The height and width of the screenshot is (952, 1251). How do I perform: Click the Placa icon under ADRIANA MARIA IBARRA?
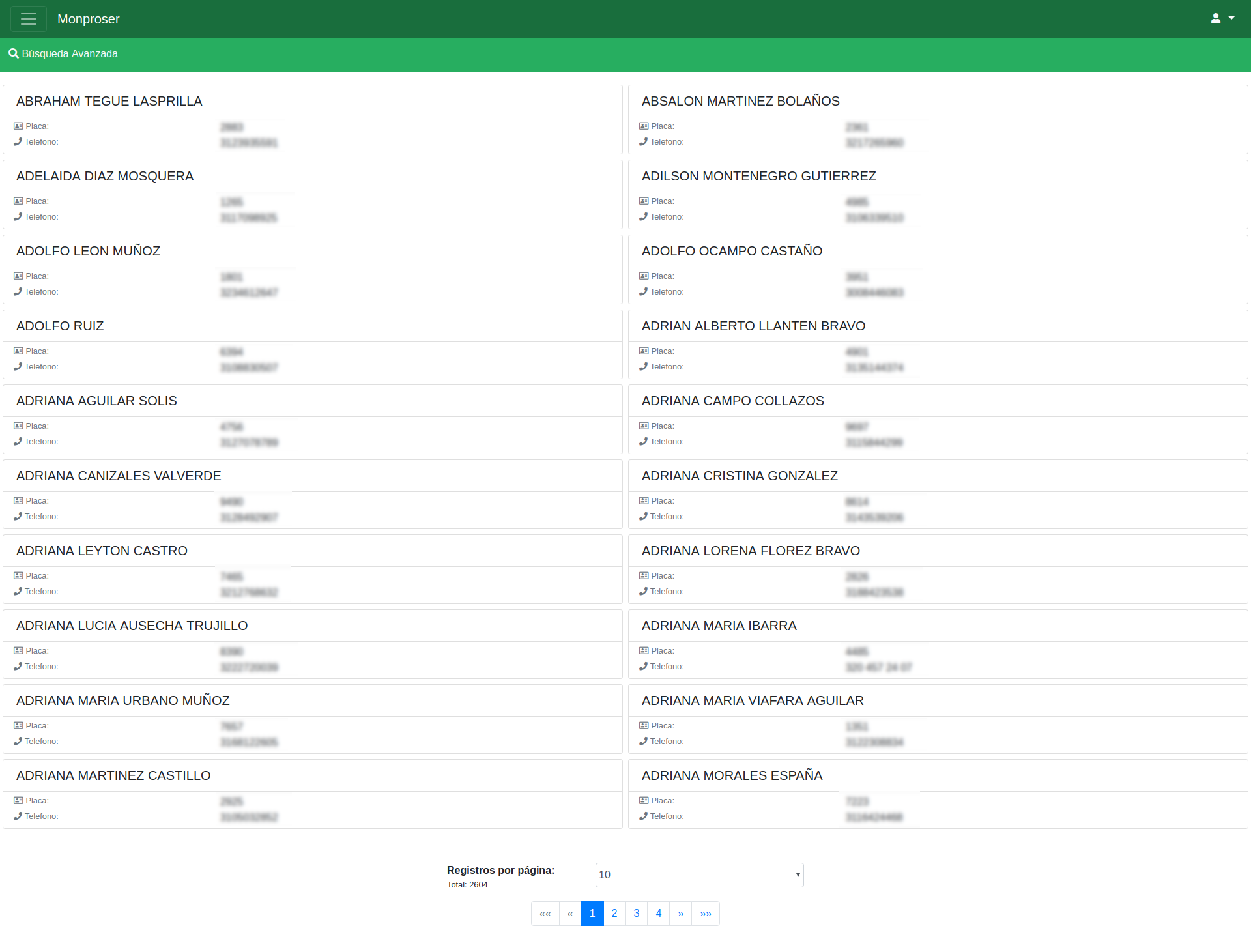[644, 651]
